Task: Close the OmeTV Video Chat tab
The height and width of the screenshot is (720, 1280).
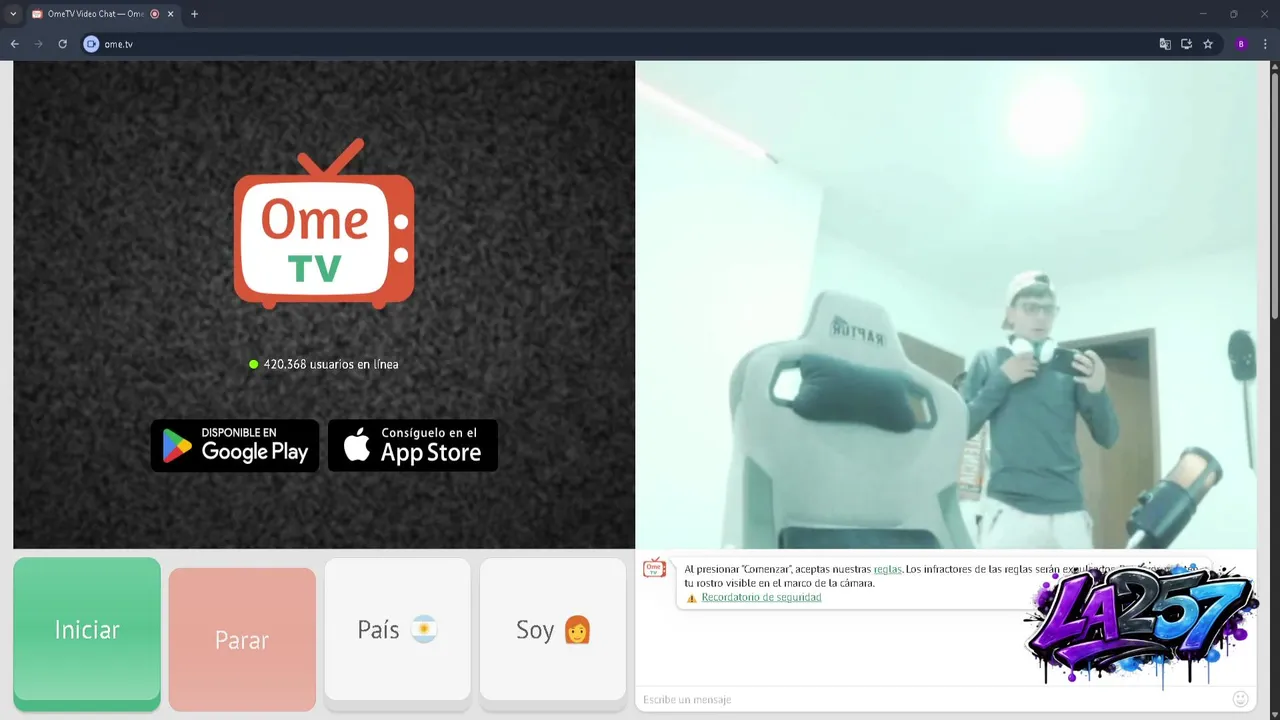Action: (x=171, y=14)
